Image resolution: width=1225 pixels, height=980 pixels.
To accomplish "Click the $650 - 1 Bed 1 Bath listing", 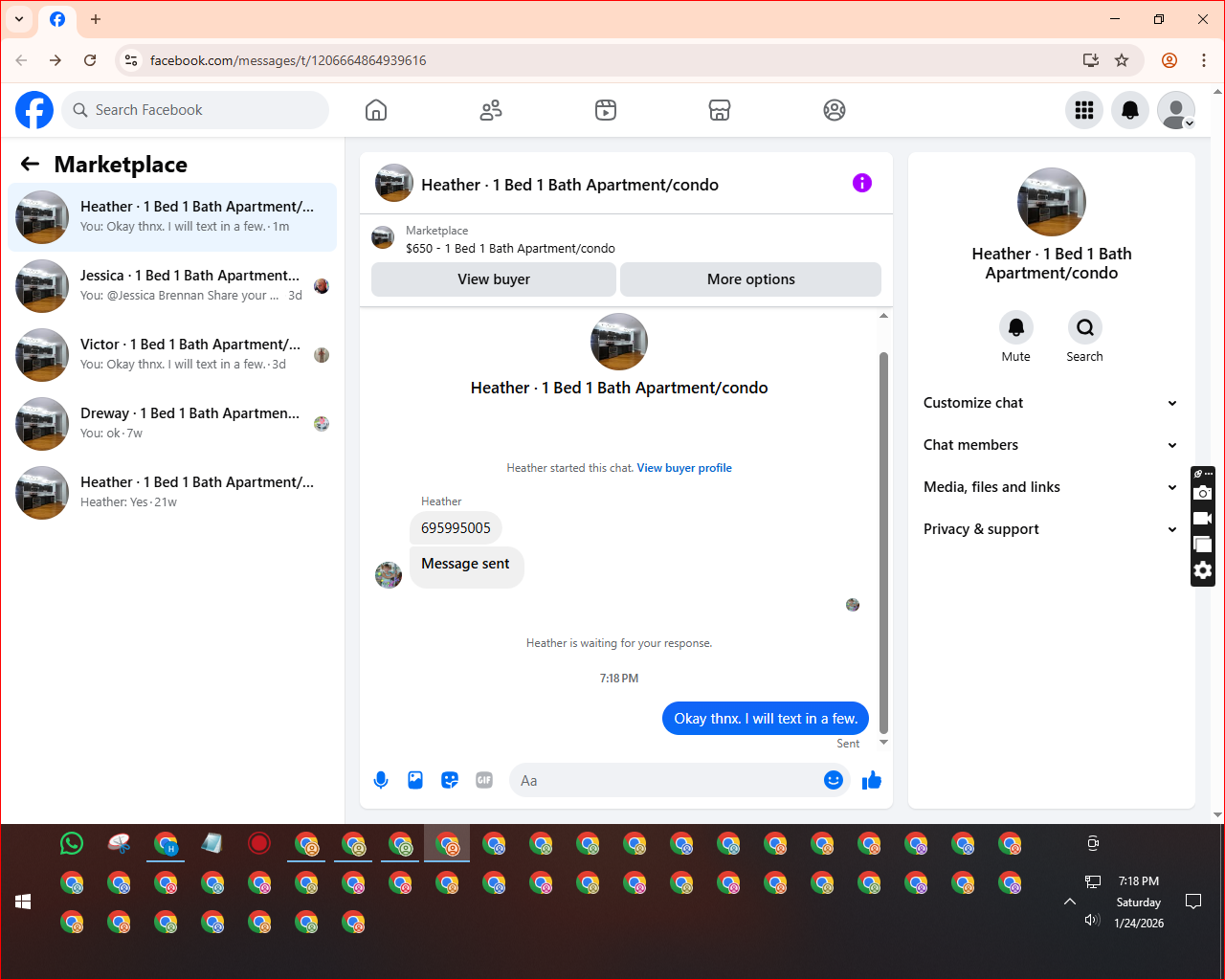I will point(510,249).
